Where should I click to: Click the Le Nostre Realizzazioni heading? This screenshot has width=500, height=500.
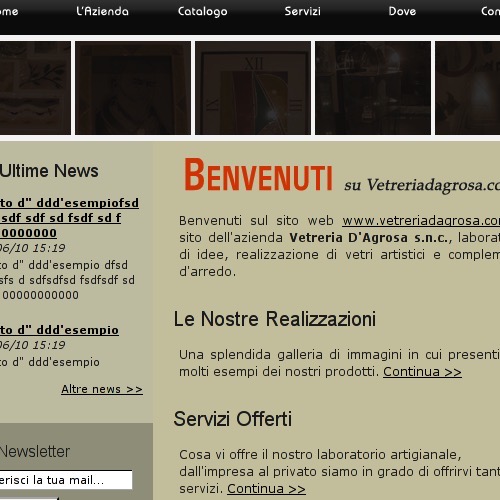point(275,319)
